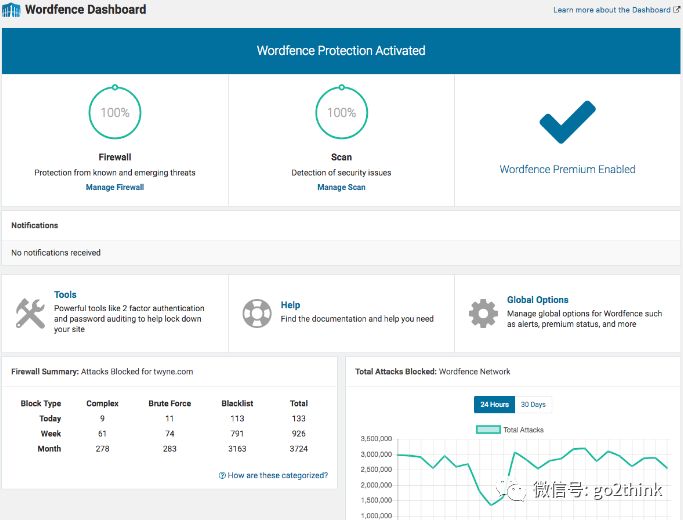
Task: Click Month's Brute Force value 283
Action: click(x=170, y=449)
